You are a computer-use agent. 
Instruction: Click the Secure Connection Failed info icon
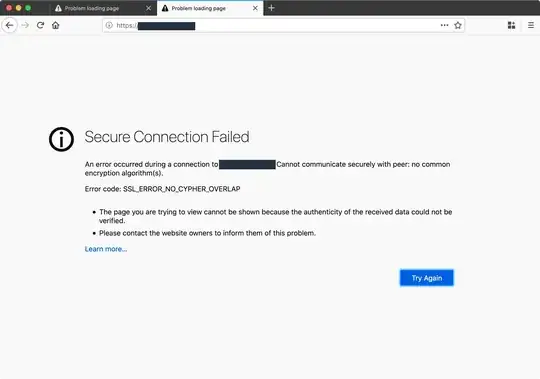(x=61, y=139)
